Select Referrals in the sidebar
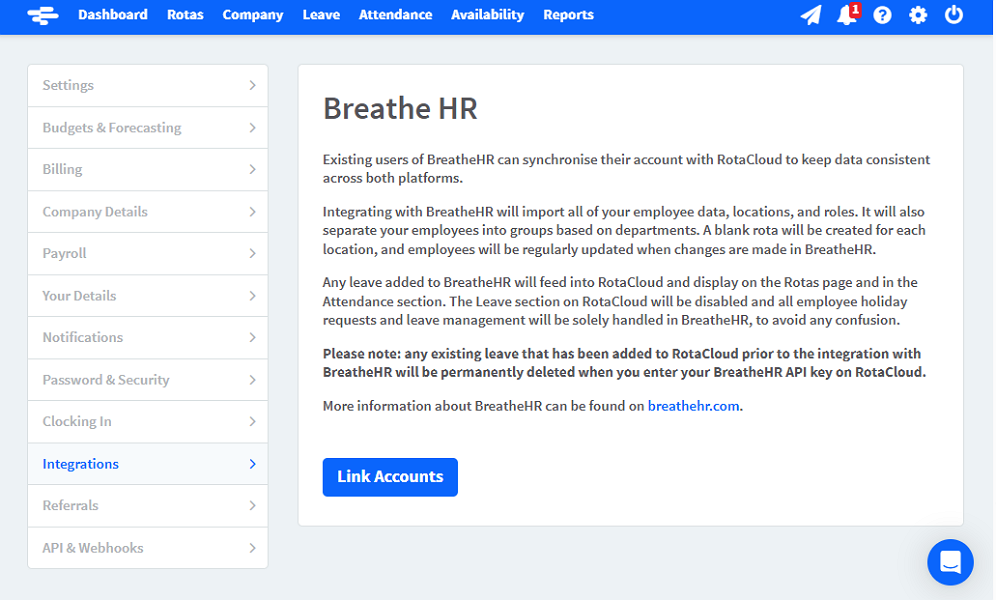 (148, 505)
